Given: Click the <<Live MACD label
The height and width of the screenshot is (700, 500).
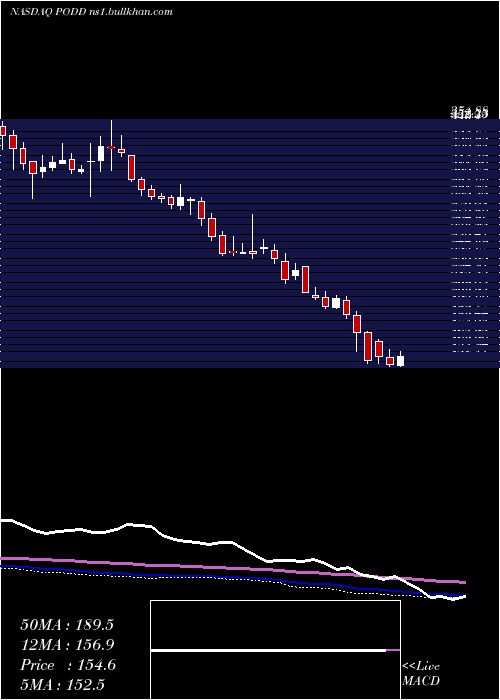Looking at the screenshot, I should [421, 674].
